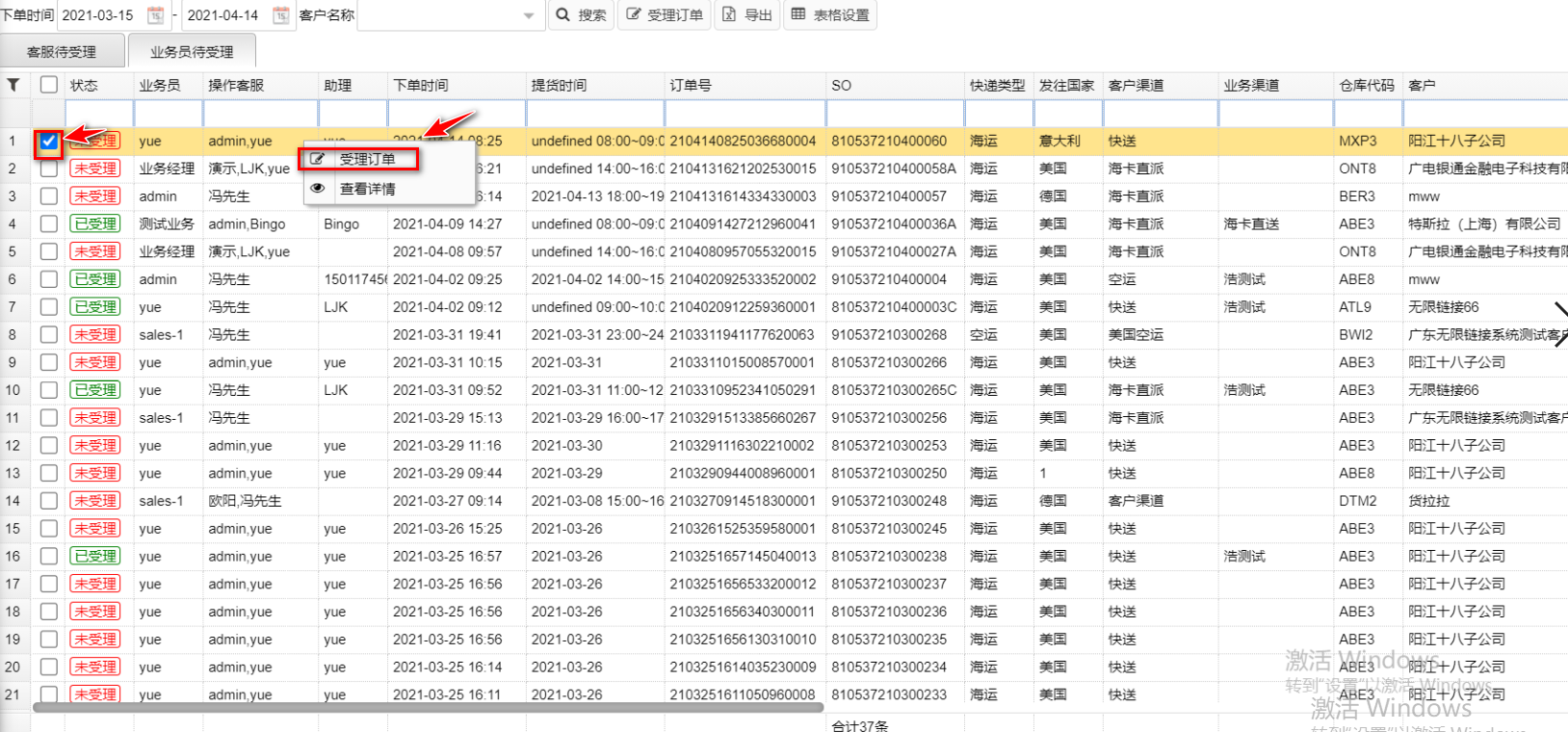Click the 导出 export button in toolbar
This screenshot has width=1568, height=732.
point(747,15)
